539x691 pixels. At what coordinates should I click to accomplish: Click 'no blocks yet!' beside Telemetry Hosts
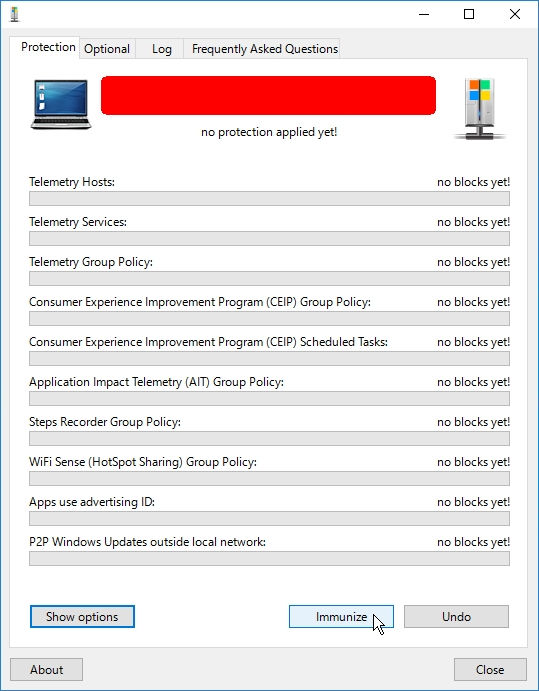(x=473, y=182)
